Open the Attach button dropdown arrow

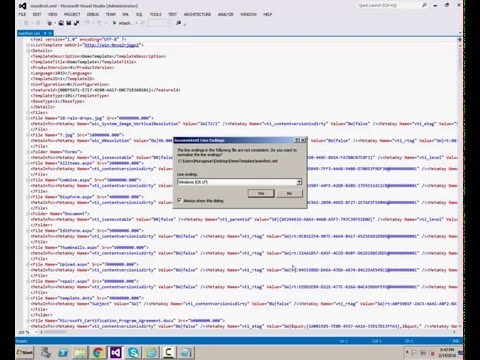pos(137,23)
